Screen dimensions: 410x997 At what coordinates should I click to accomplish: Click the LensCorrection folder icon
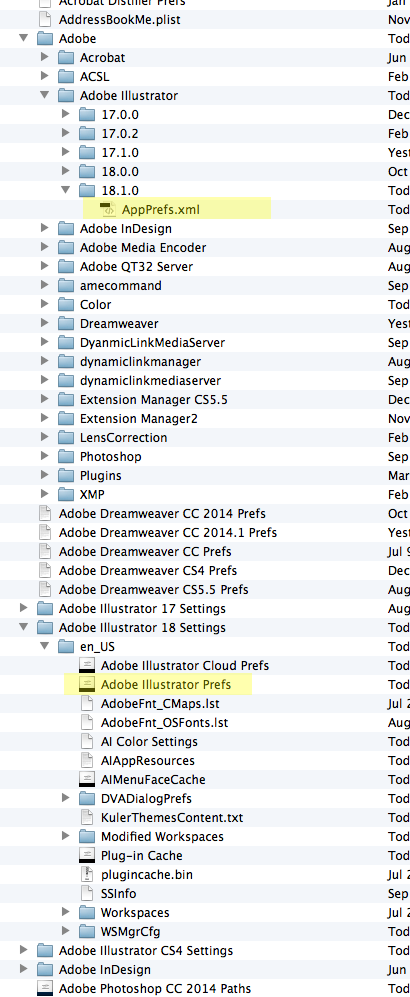click(x=66, y=437)
